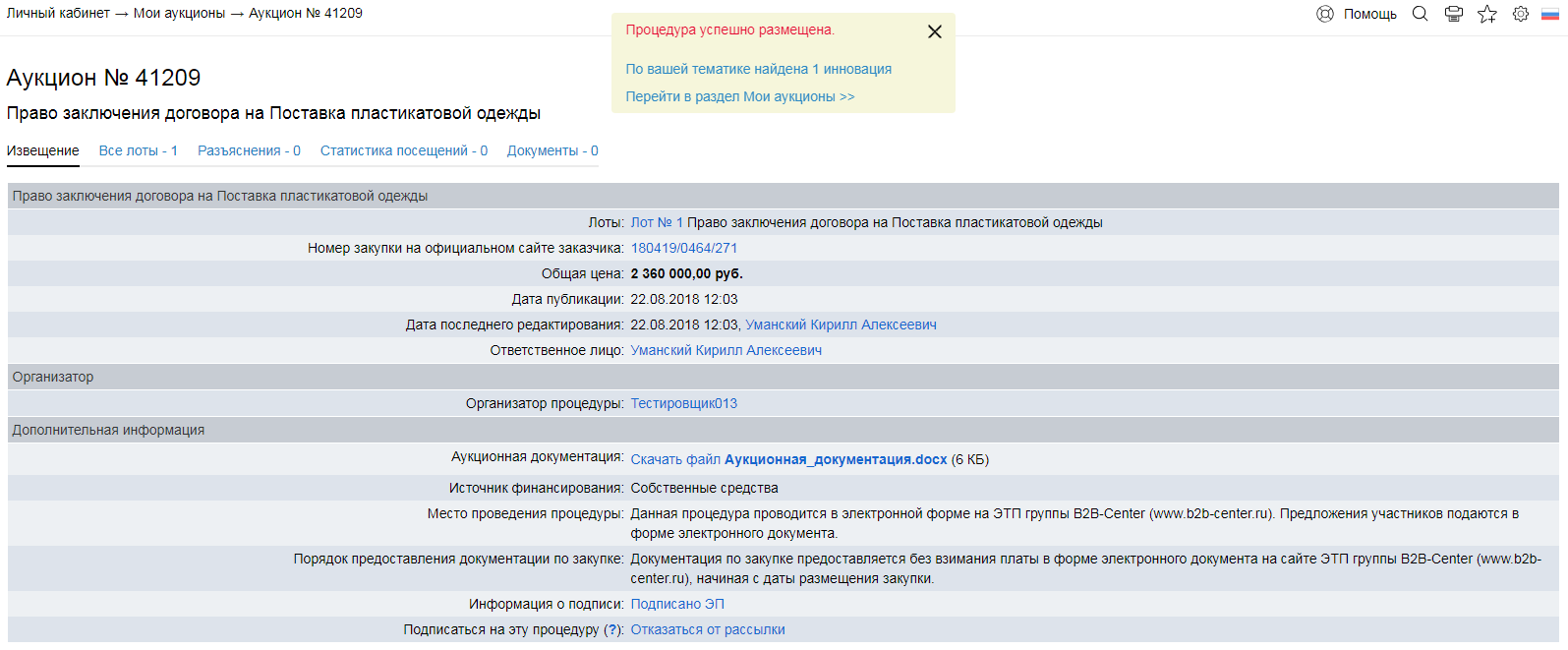Open search with the magnifier icon
This screenshot has width=1568, height=650.
pyautogui.click(x=1420, y=14)
